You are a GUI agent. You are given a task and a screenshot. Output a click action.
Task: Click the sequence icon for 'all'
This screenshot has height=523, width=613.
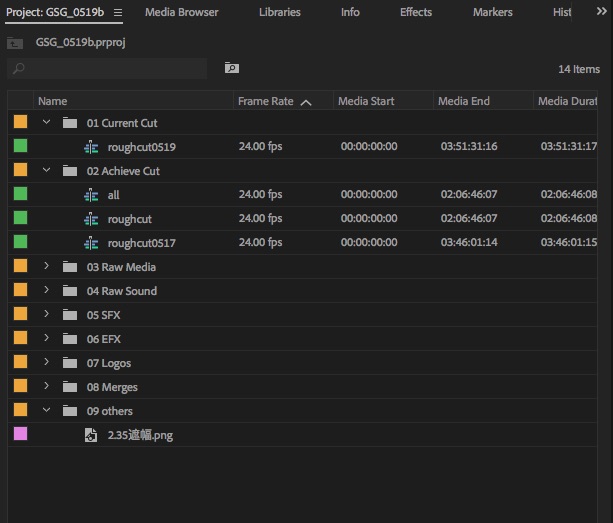point(91,195)
